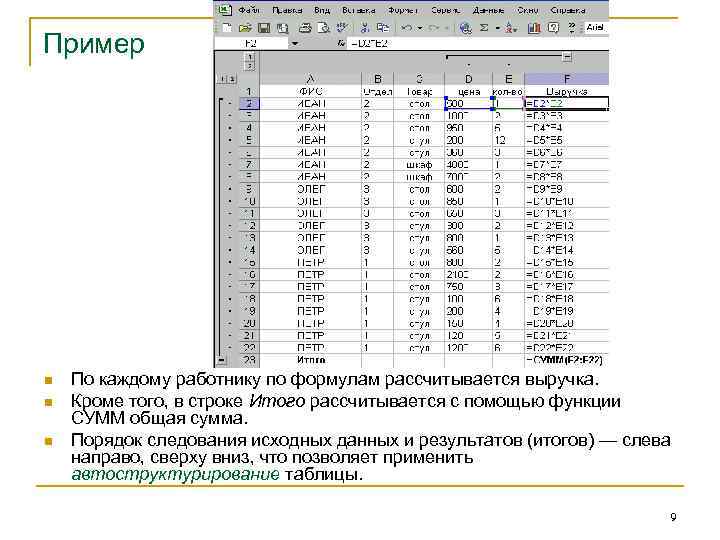Click cell F20 with =D20*E20
Viewport: 720px width, 540px height.
(567, 323)
